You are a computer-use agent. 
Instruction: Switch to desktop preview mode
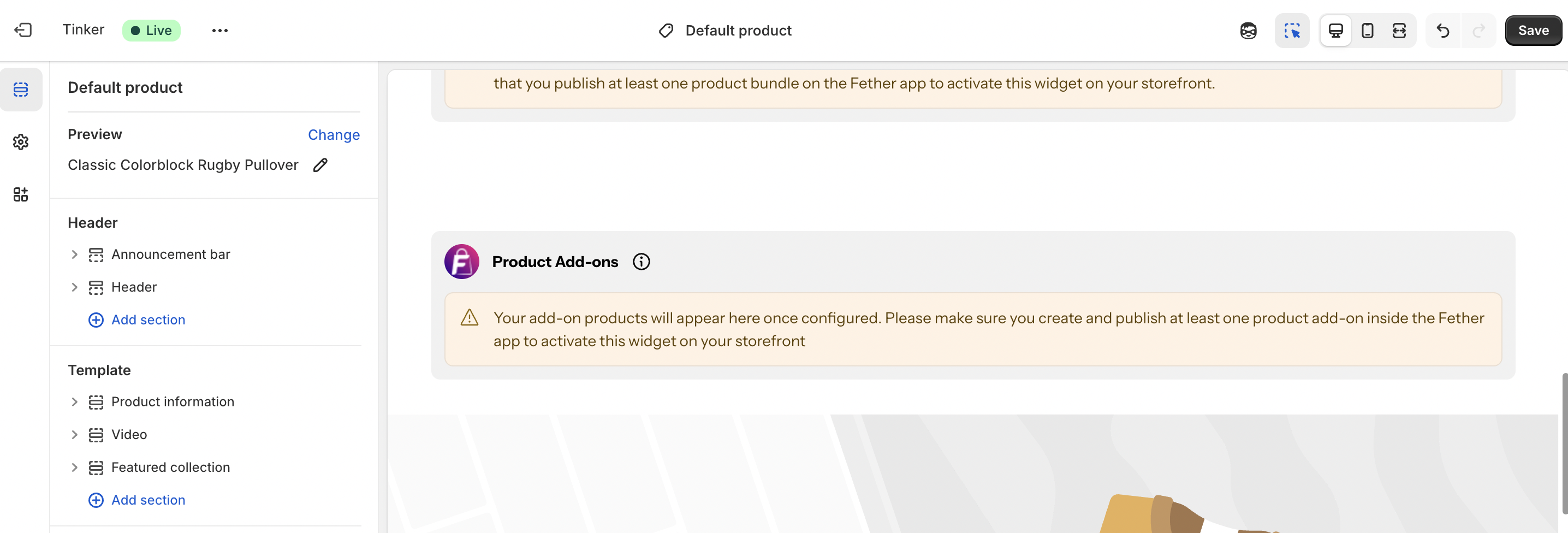pyautogui.click(x=1335, y=31)
